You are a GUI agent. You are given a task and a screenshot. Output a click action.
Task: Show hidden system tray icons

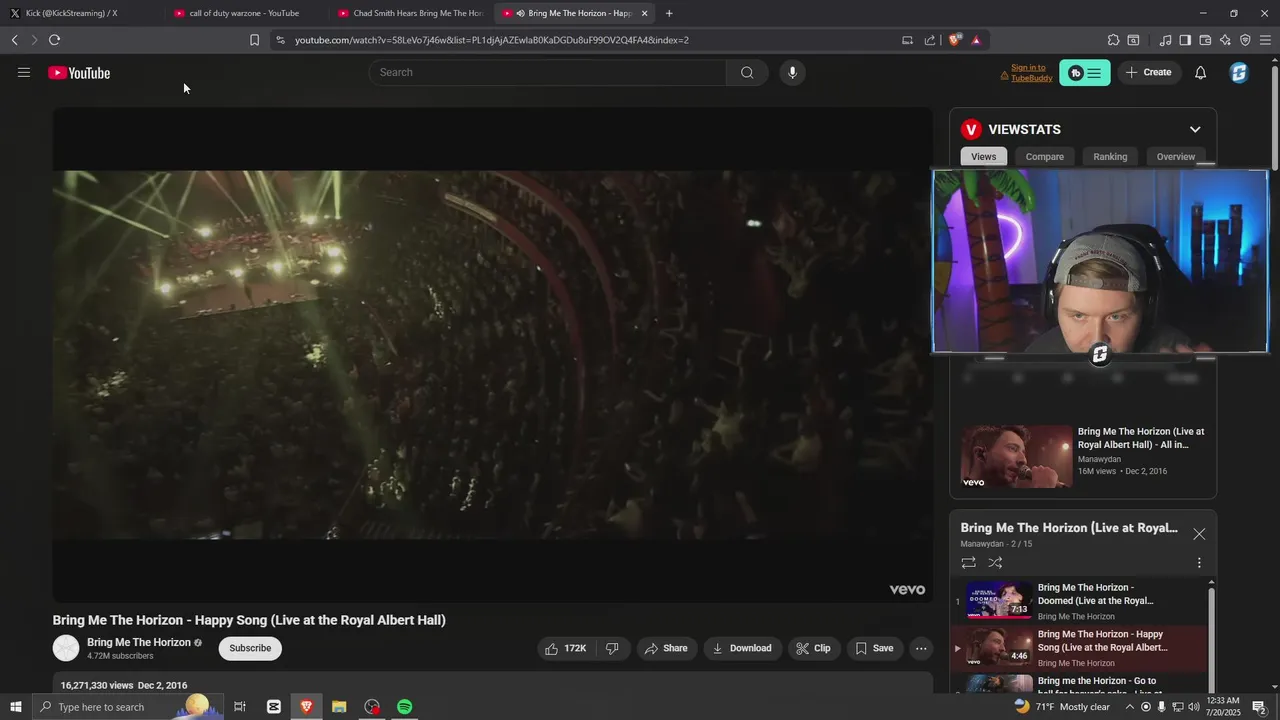click(1130, 707)
